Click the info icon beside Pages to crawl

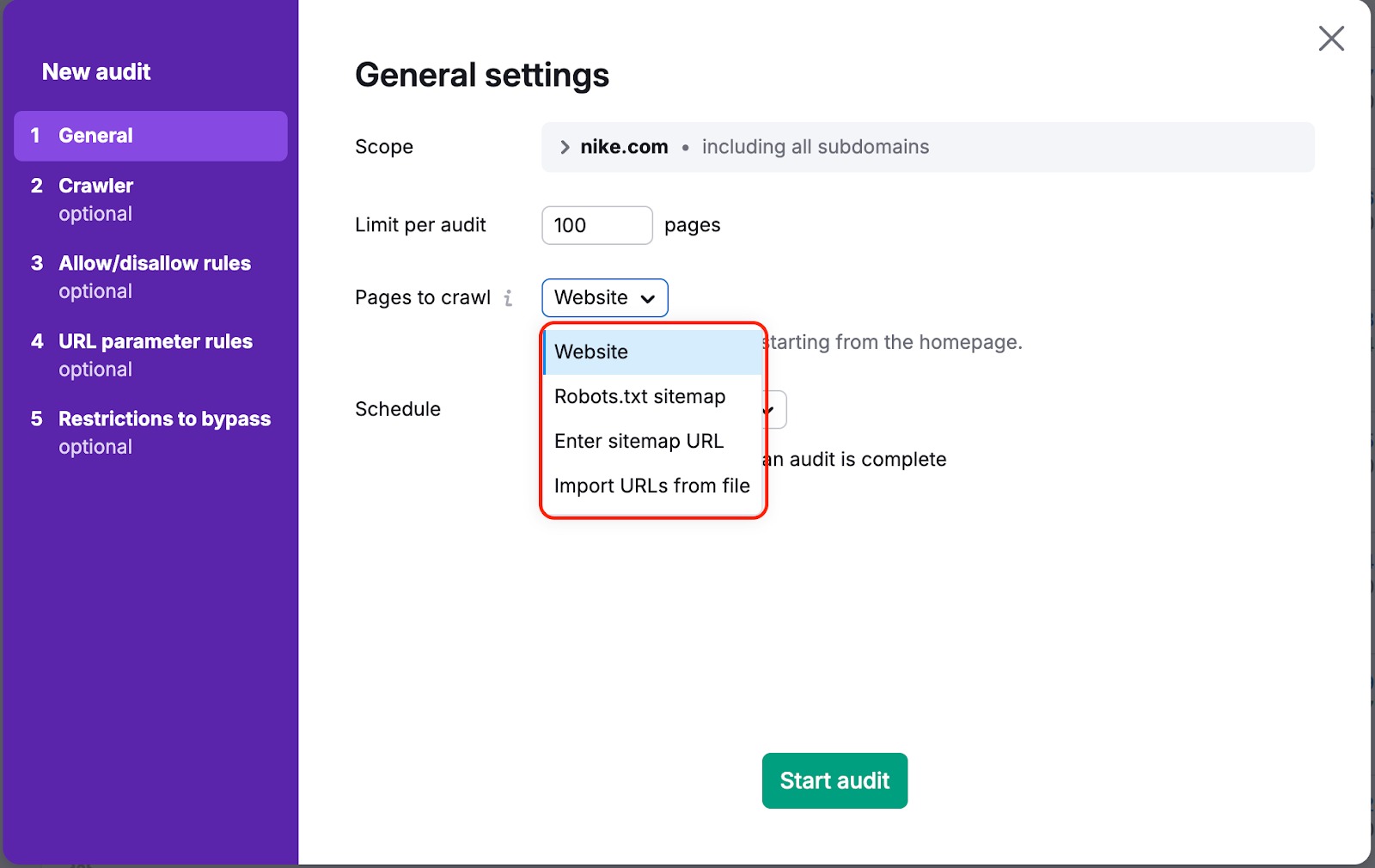[x=510, y=298]
